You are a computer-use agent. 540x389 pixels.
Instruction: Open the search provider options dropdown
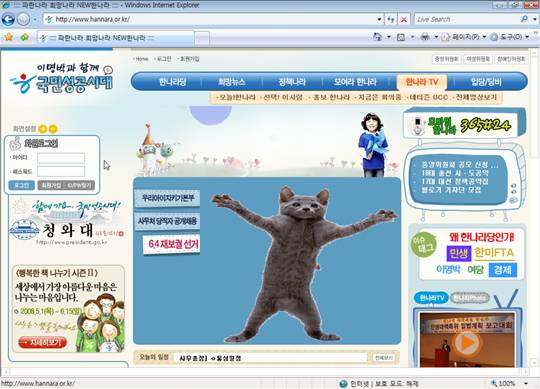[534, 19]
